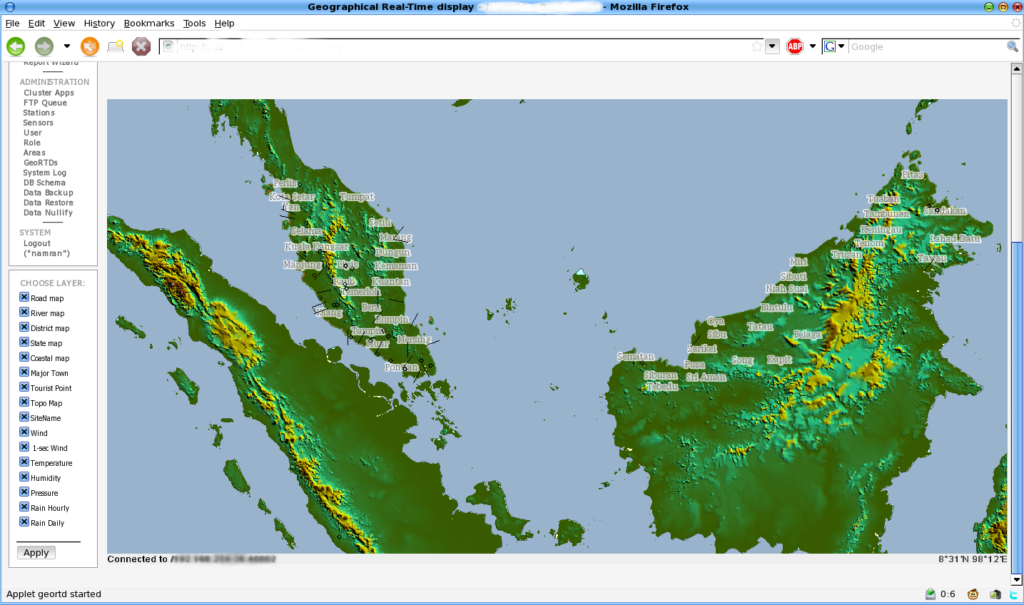Open the Adblock Plus toolbar icon
This screenshot has height=605, width=1024.
pos(793,45)
